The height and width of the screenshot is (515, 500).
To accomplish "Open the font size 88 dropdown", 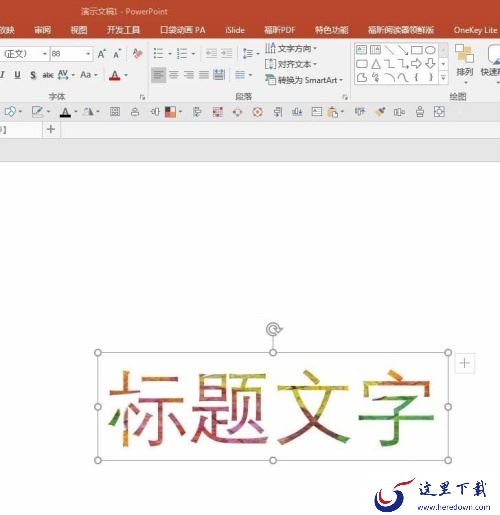I will click(x=88, y=54).
